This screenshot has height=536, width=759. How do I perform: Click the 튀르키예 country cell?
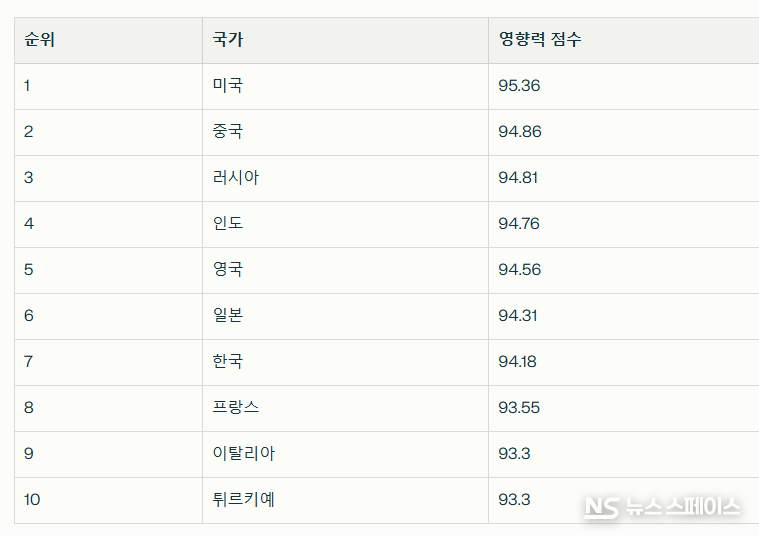[243, 500]
